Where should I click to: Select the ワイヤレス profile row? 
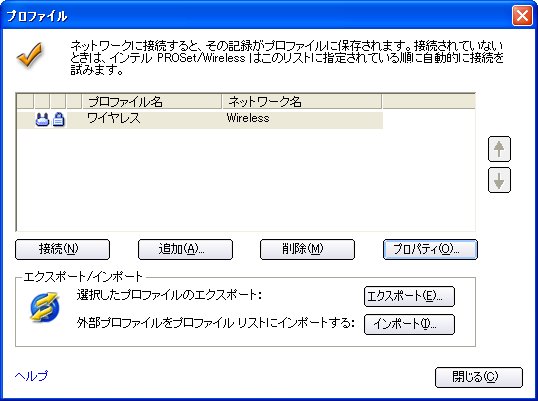(x=200, y=120)
